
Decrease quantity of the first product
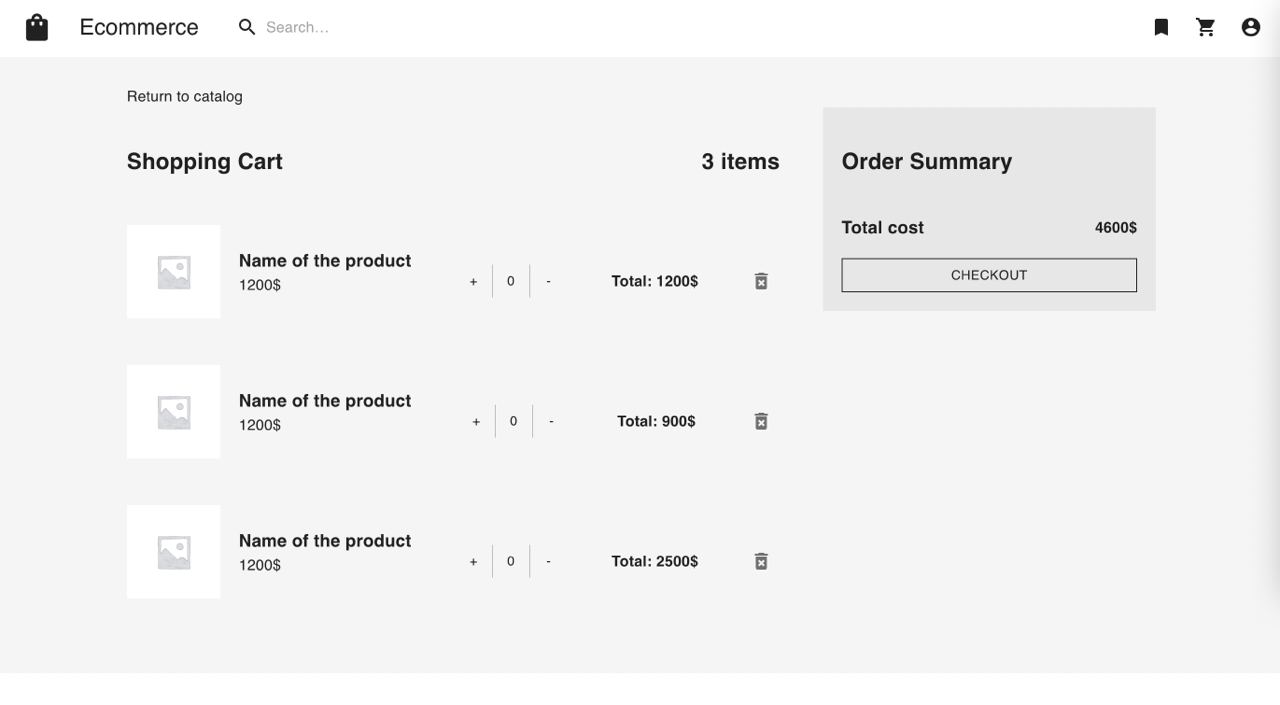[548, 282]
